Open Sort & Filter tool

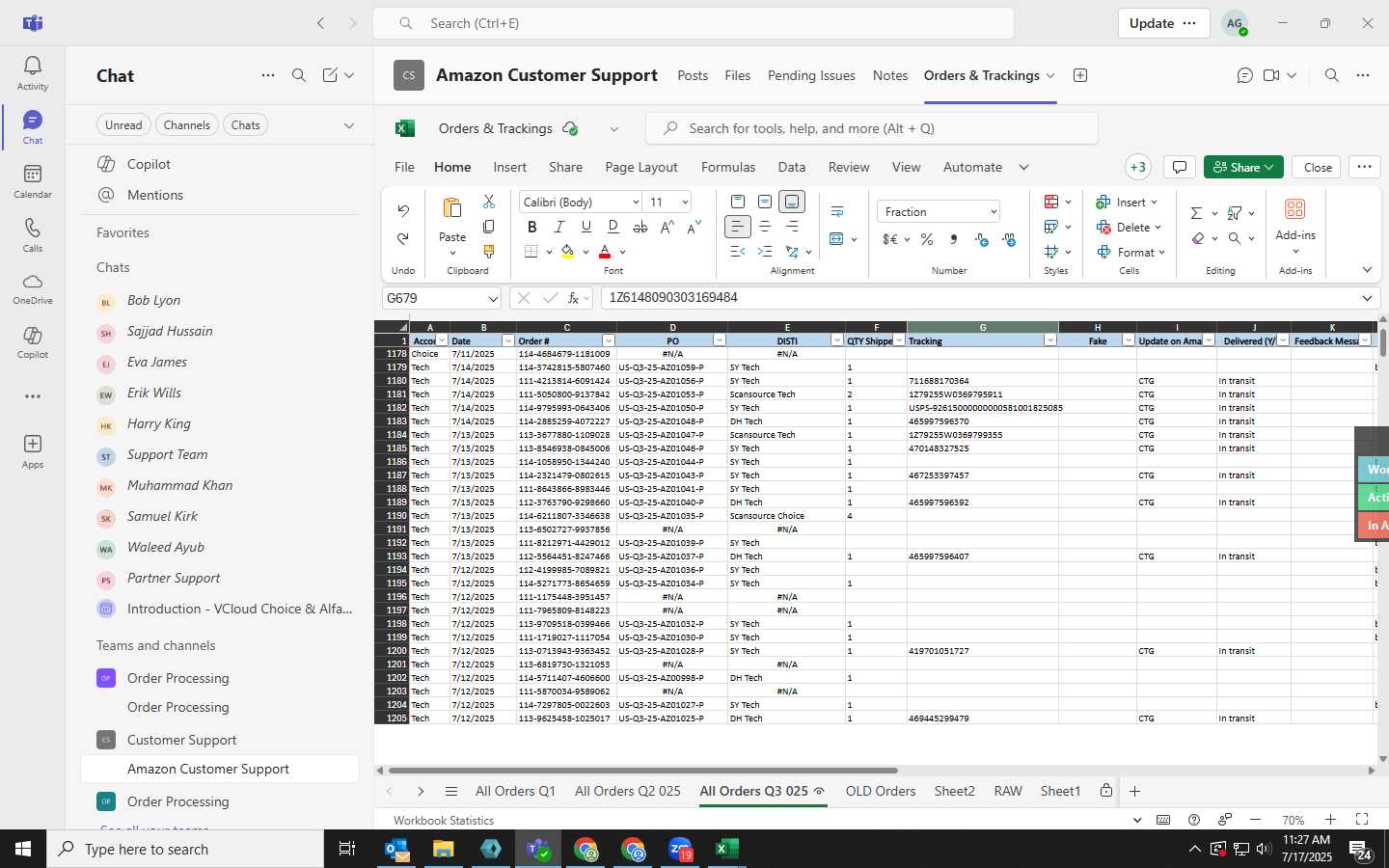tap(1235, 213)
